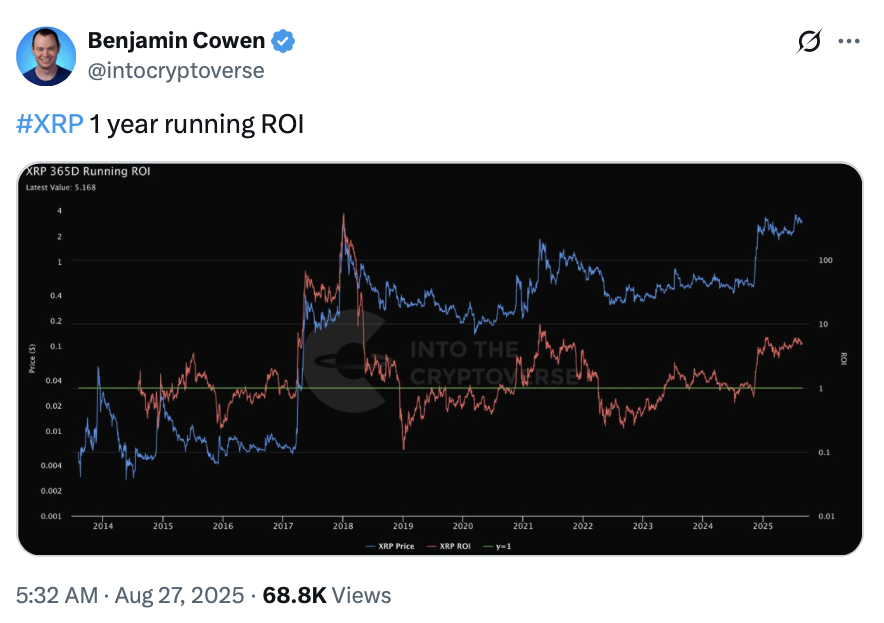Click the ROI right axis title

845,357
